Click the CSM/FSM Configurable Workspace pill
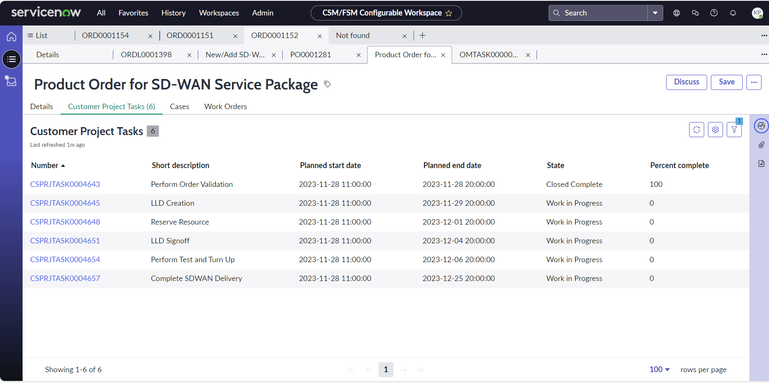769x383 pixels. tap(386, 13)
